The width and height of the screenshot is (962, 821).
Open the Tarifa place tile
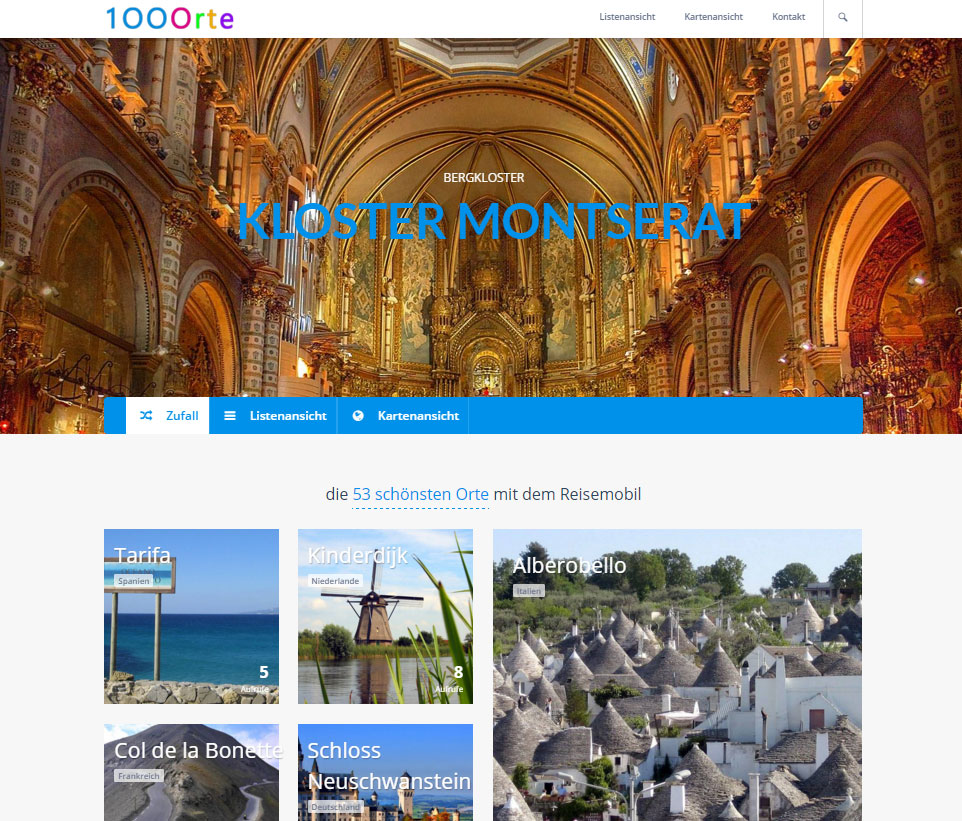point(191,616)
